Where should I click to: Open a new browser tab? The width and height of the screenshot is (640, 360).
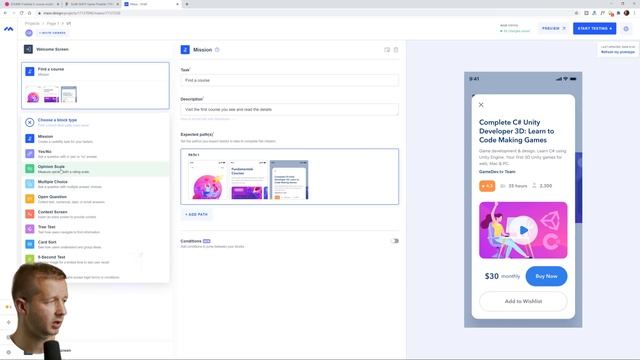pyautogui.click(x=187, y=4)
